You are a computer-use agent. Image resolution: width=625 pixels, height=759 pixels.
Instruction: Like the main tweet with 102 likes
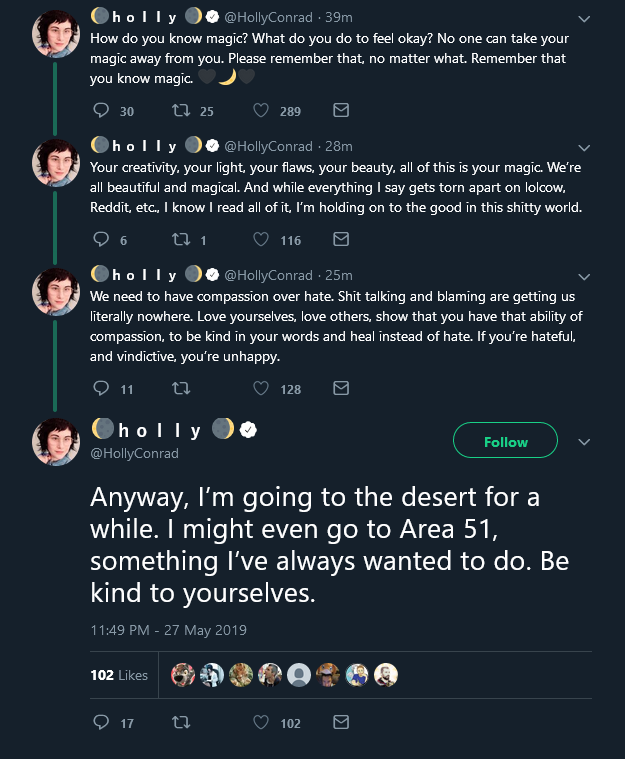point(261,722)
